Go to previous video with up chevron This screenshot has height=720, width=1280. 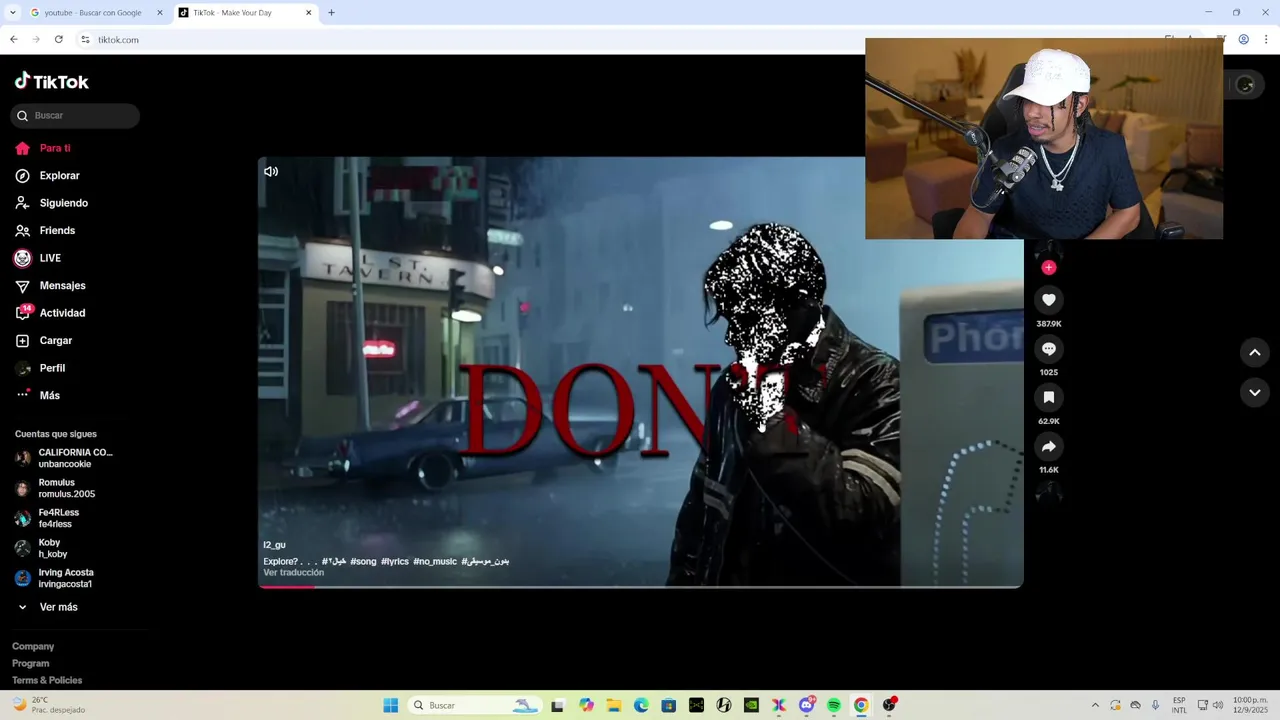pos(1255,352)
